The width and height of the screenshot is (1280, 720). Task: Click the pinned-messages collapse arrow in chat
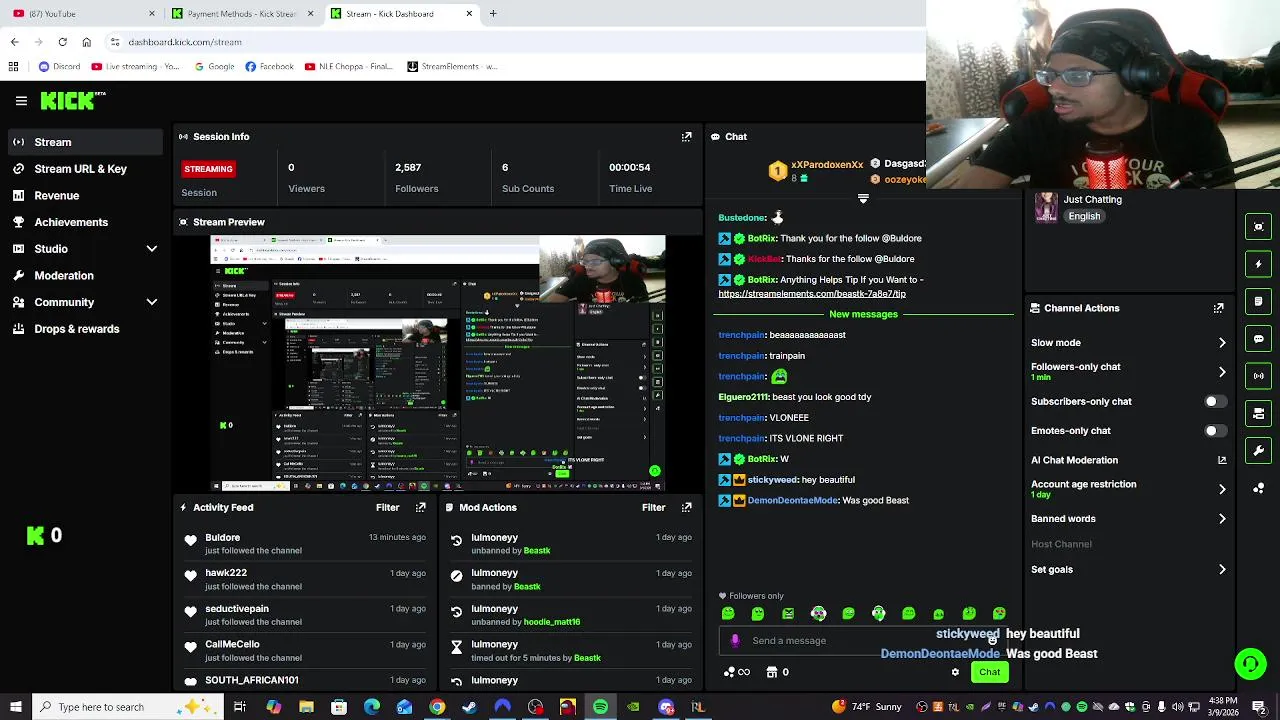[x=863, y=199]
